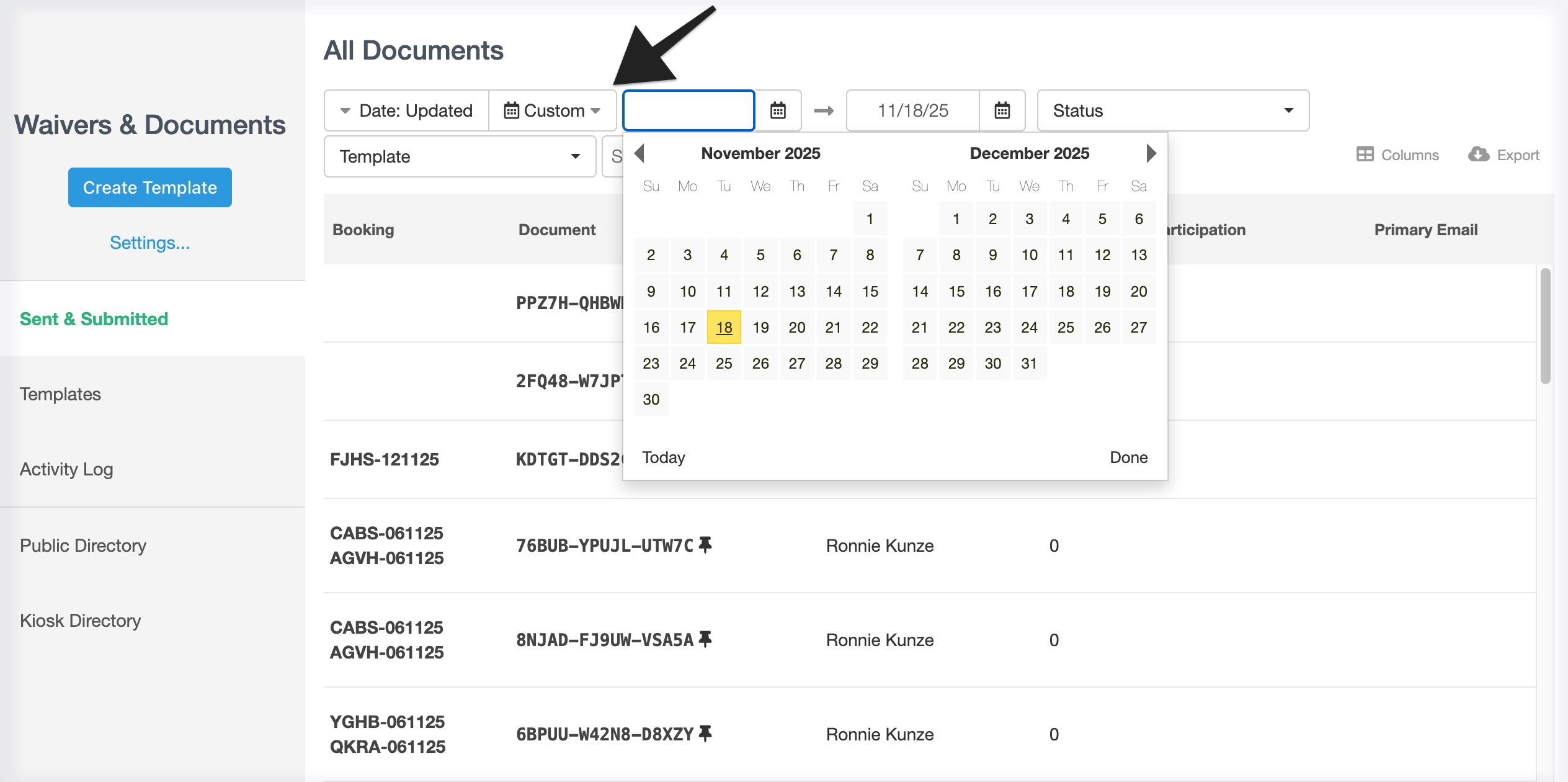This screenshot has width=1568, height=782.
Task: Pick December 1 in the calendar
Action: pos(956,218)
